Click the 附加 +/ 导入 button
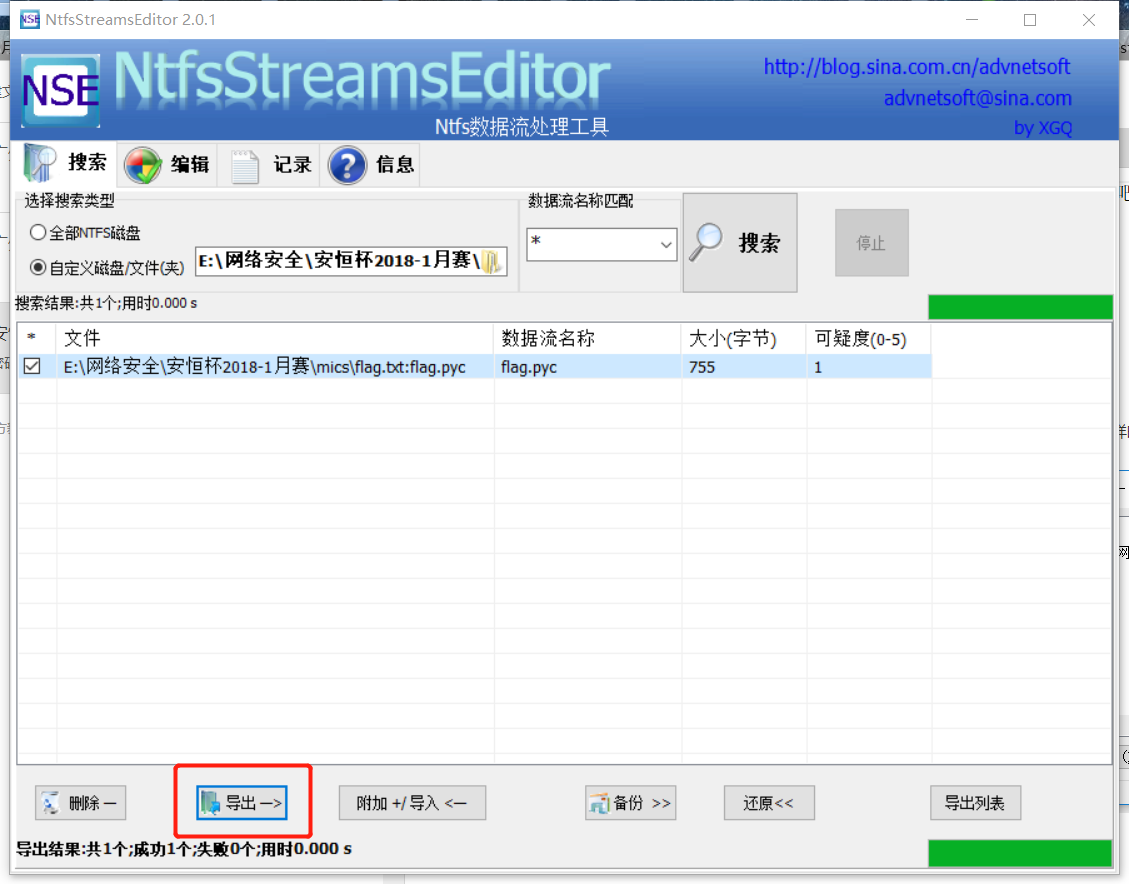 point(412,803)
